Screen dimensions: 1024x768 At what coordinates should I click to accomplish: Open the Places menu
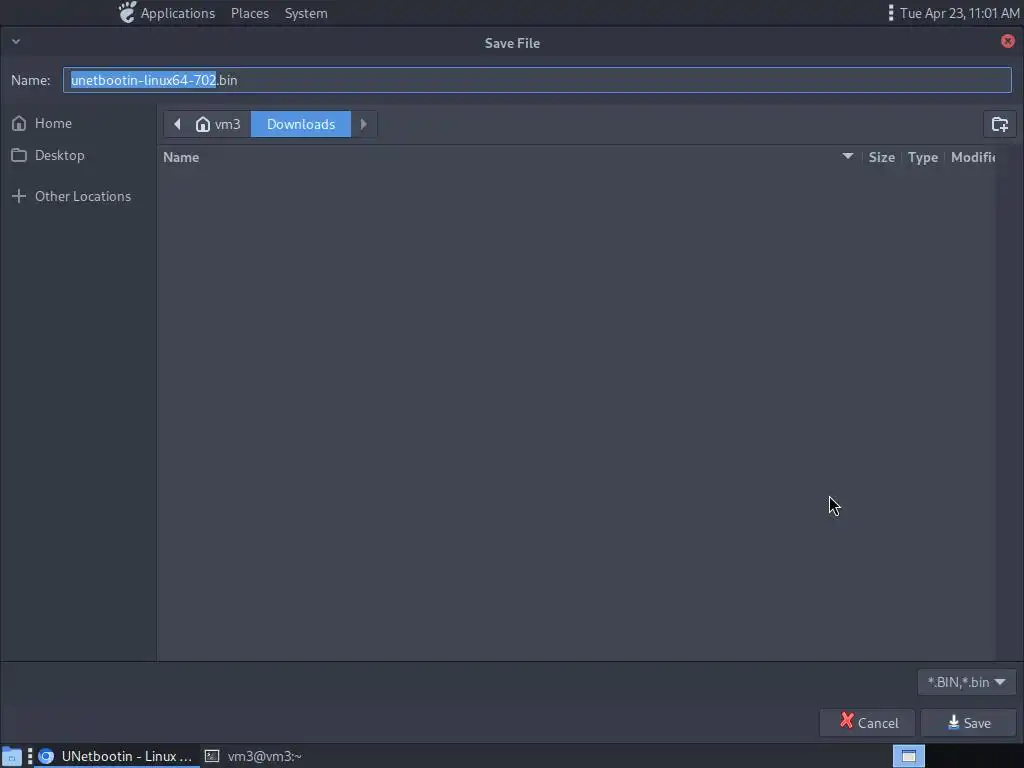pyautogui.click(x=249, y=13)
